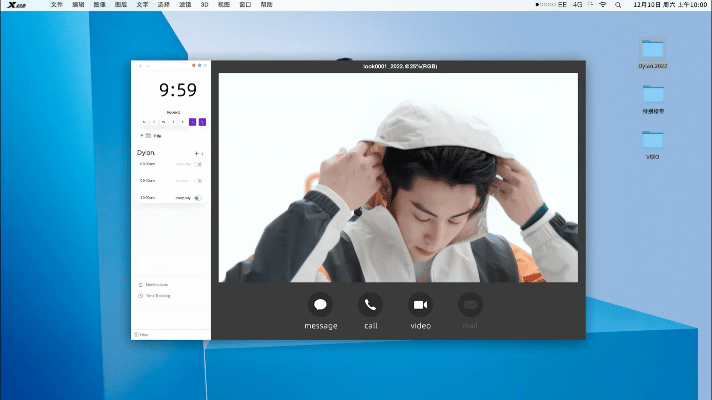Viewport: 712px width, 400px height.
Task: Open the 文字 menu
Action: point(142,5)
